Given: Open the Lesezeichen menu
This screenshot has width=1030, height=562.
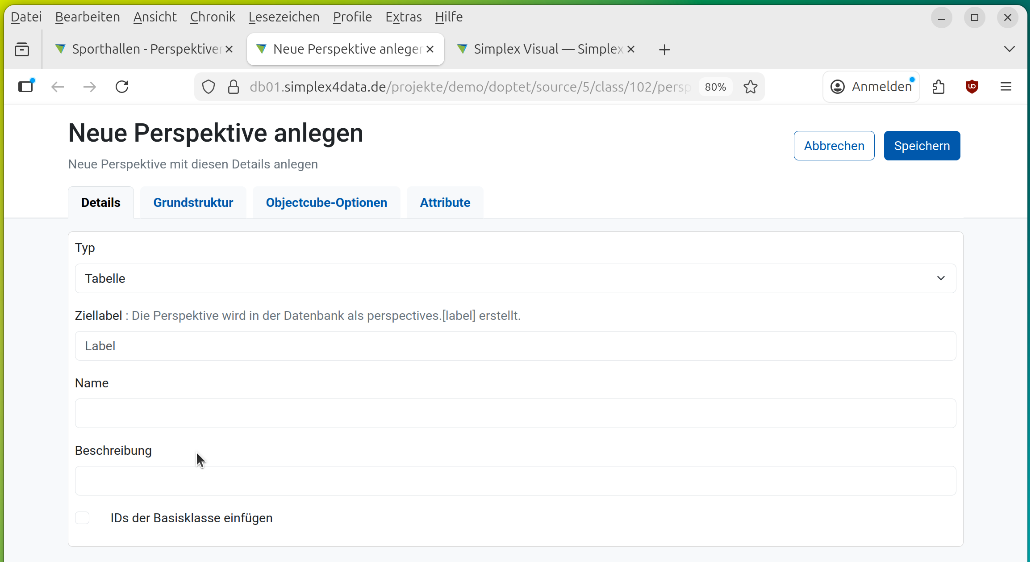Looking at the screenshot, I should pos(284,17).
